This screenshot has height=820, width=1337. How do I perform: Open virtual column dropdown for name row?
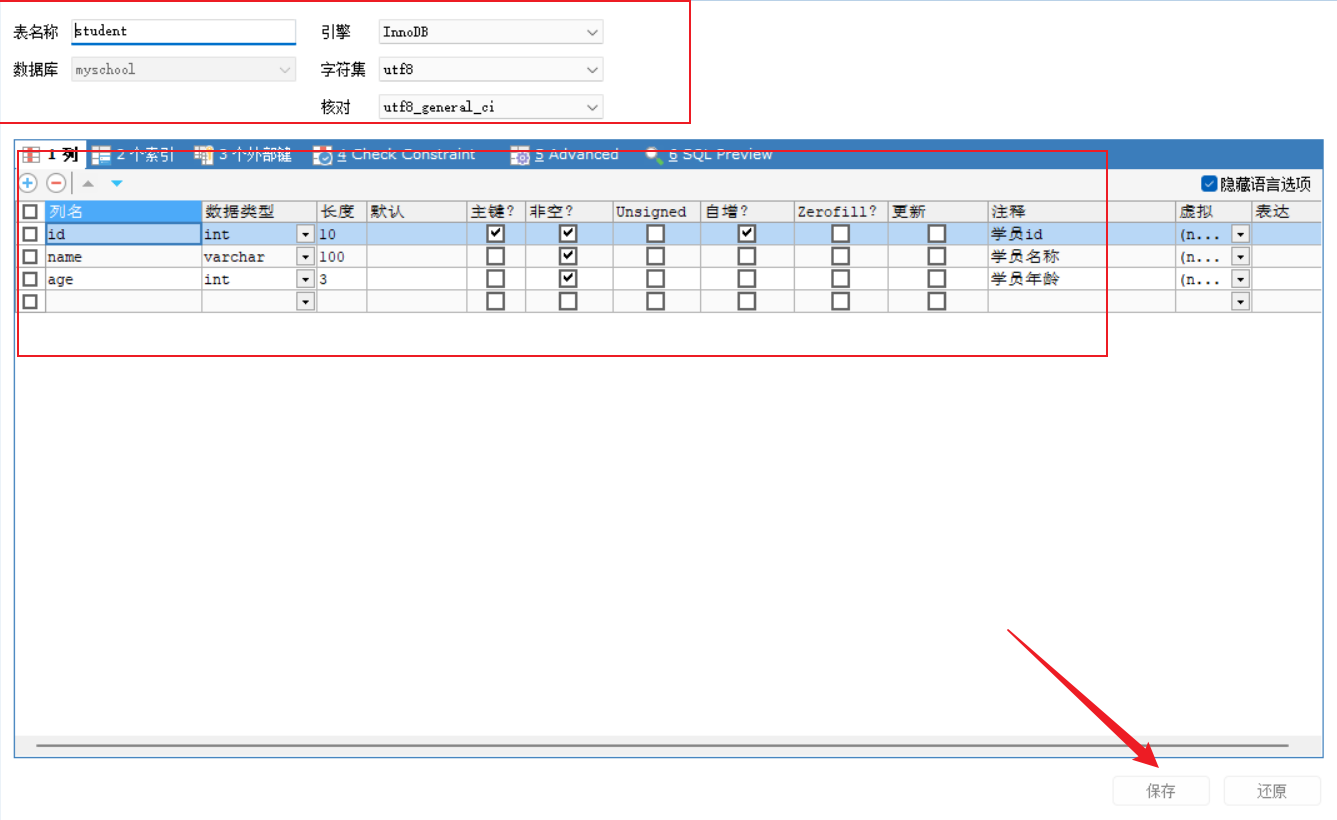click(x=1240, y=257)
